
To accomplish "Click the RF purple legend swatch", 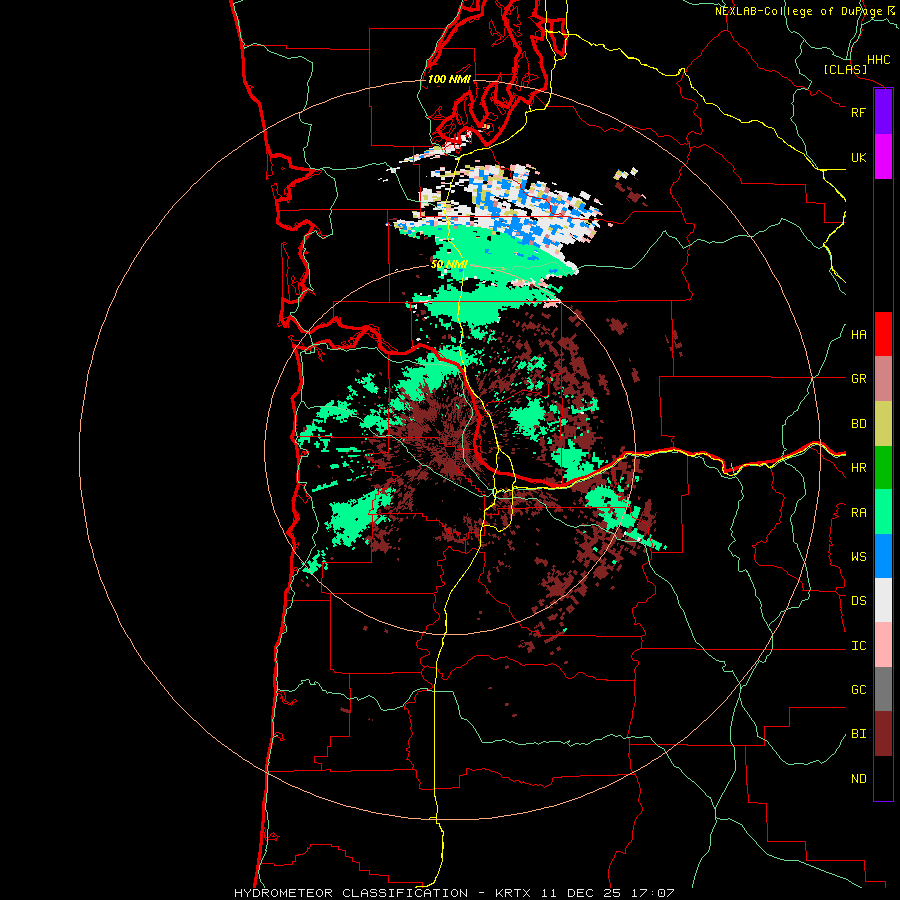I will tap(883, 112).
